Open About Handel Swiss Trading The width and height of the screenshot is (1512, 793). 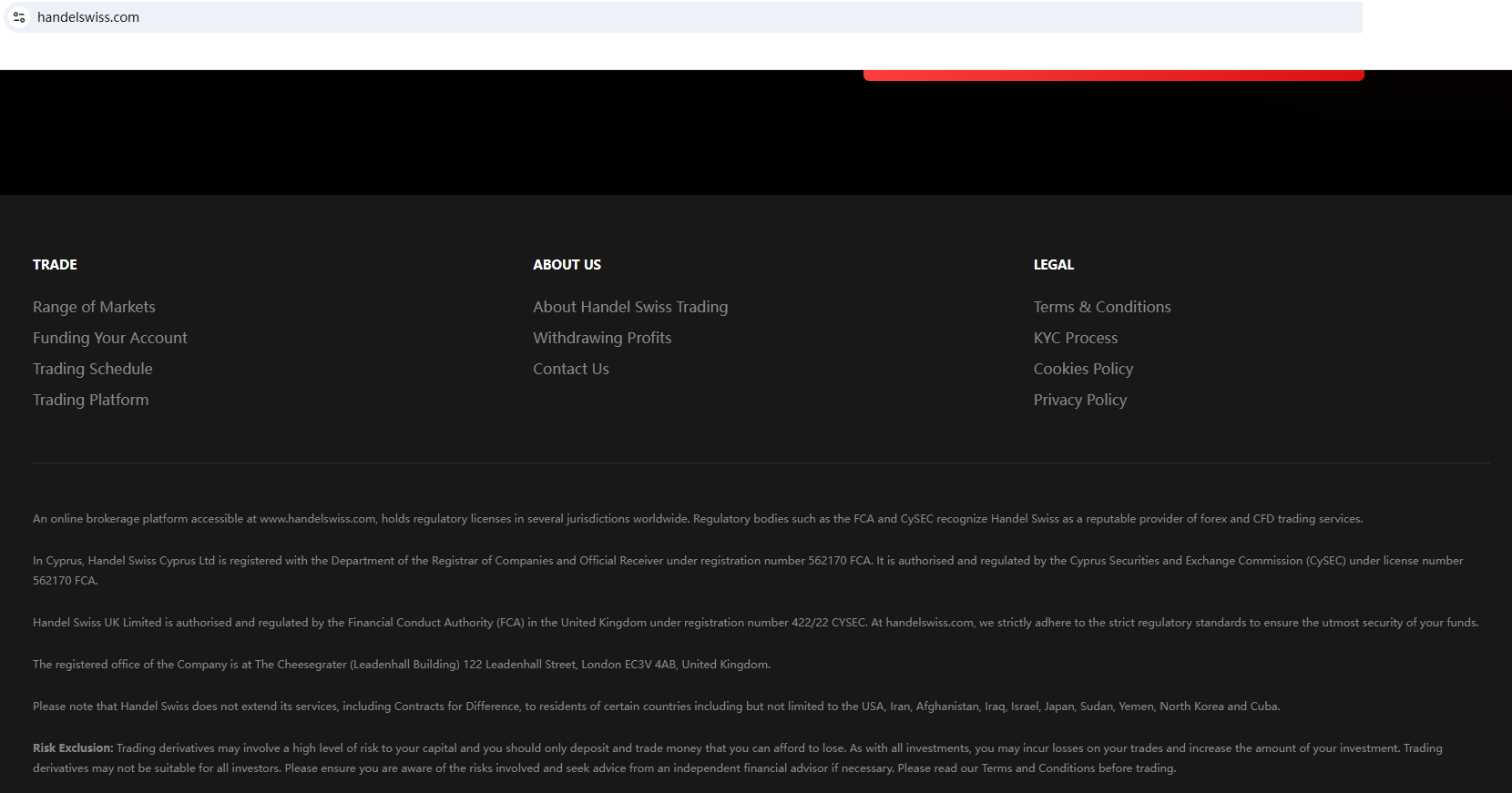point(630,307)
